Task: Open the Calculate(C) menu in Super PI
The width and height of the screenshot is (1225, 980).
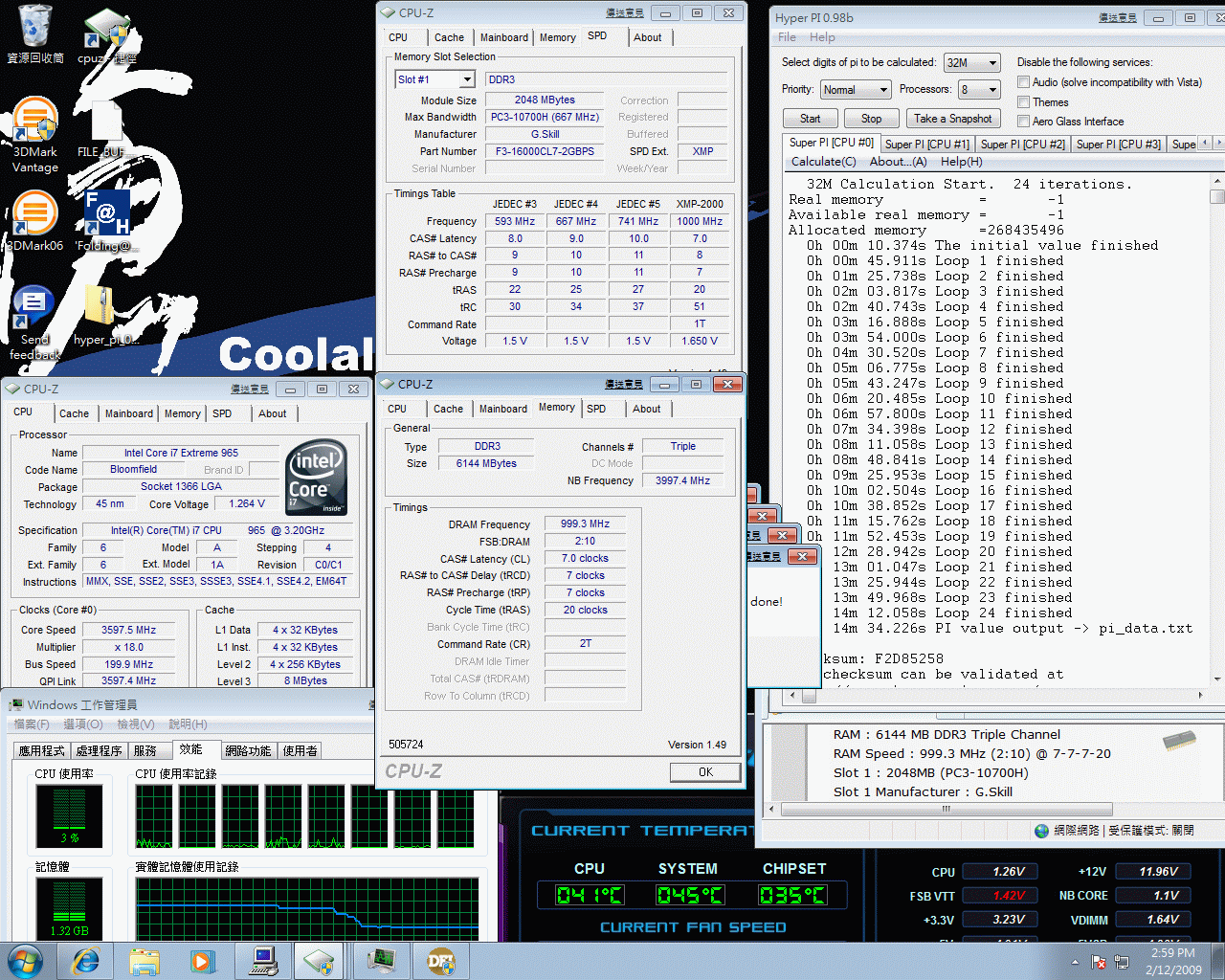Action: (x=823, y=162)
